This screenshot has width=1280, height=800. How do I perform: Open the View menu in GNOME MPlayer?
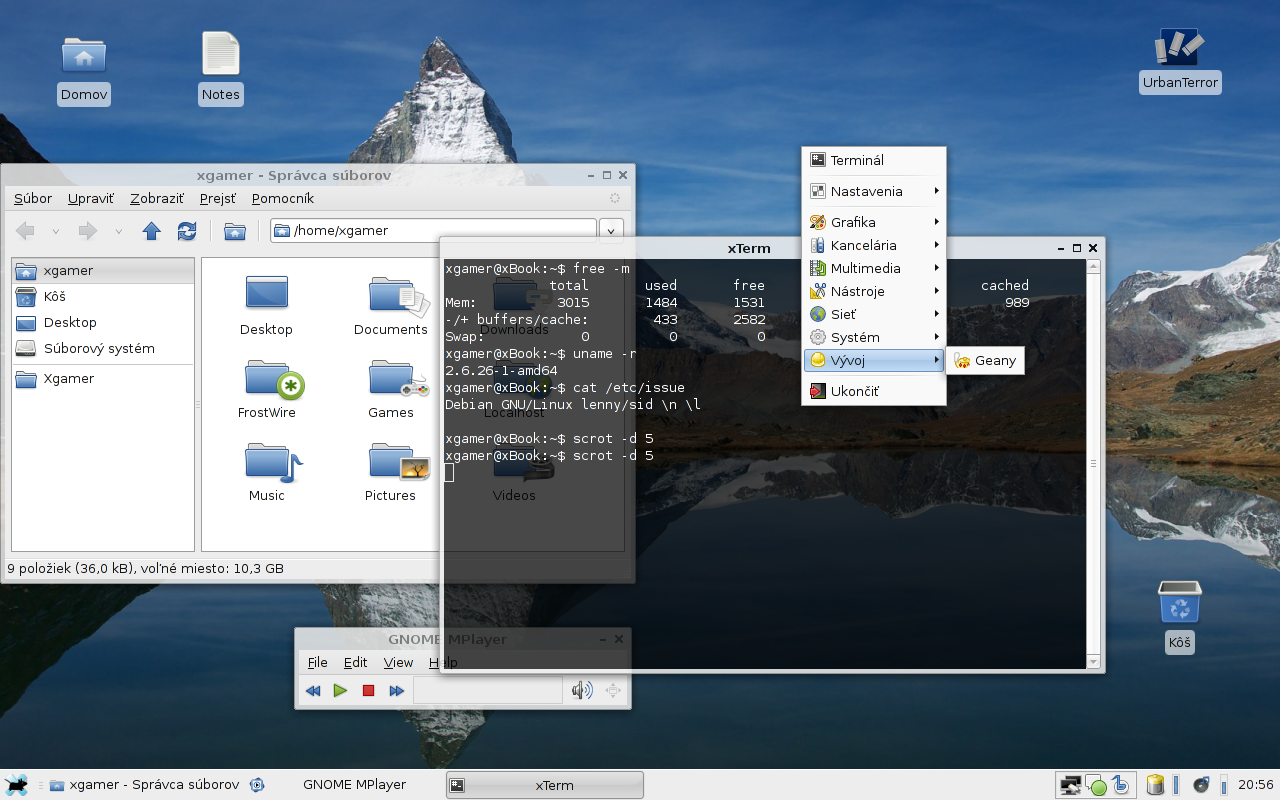[398, 662]
